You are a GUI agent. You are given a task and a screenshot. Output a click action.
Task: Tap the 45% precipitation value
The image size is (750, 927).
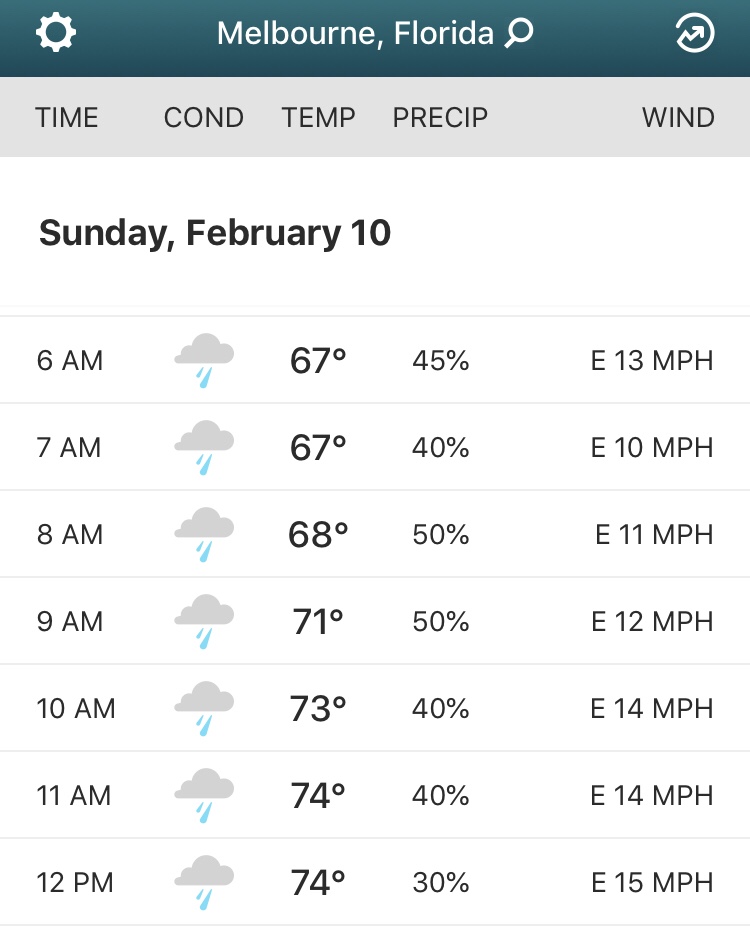tap(441, 361)
